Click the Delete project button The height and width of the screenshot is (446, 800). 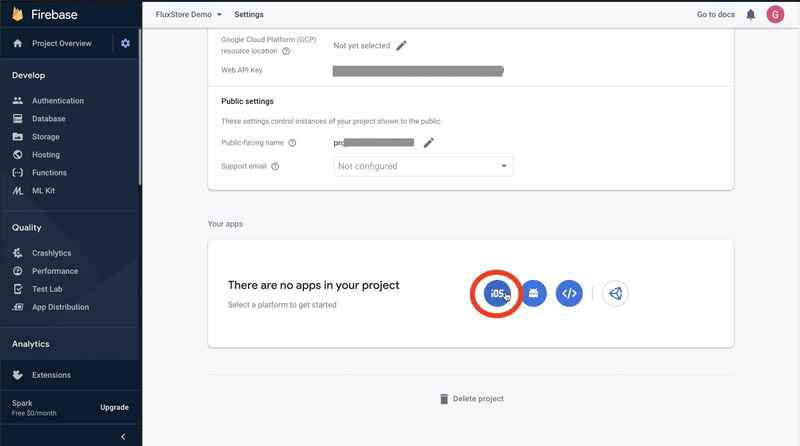[x=471, y=399]
